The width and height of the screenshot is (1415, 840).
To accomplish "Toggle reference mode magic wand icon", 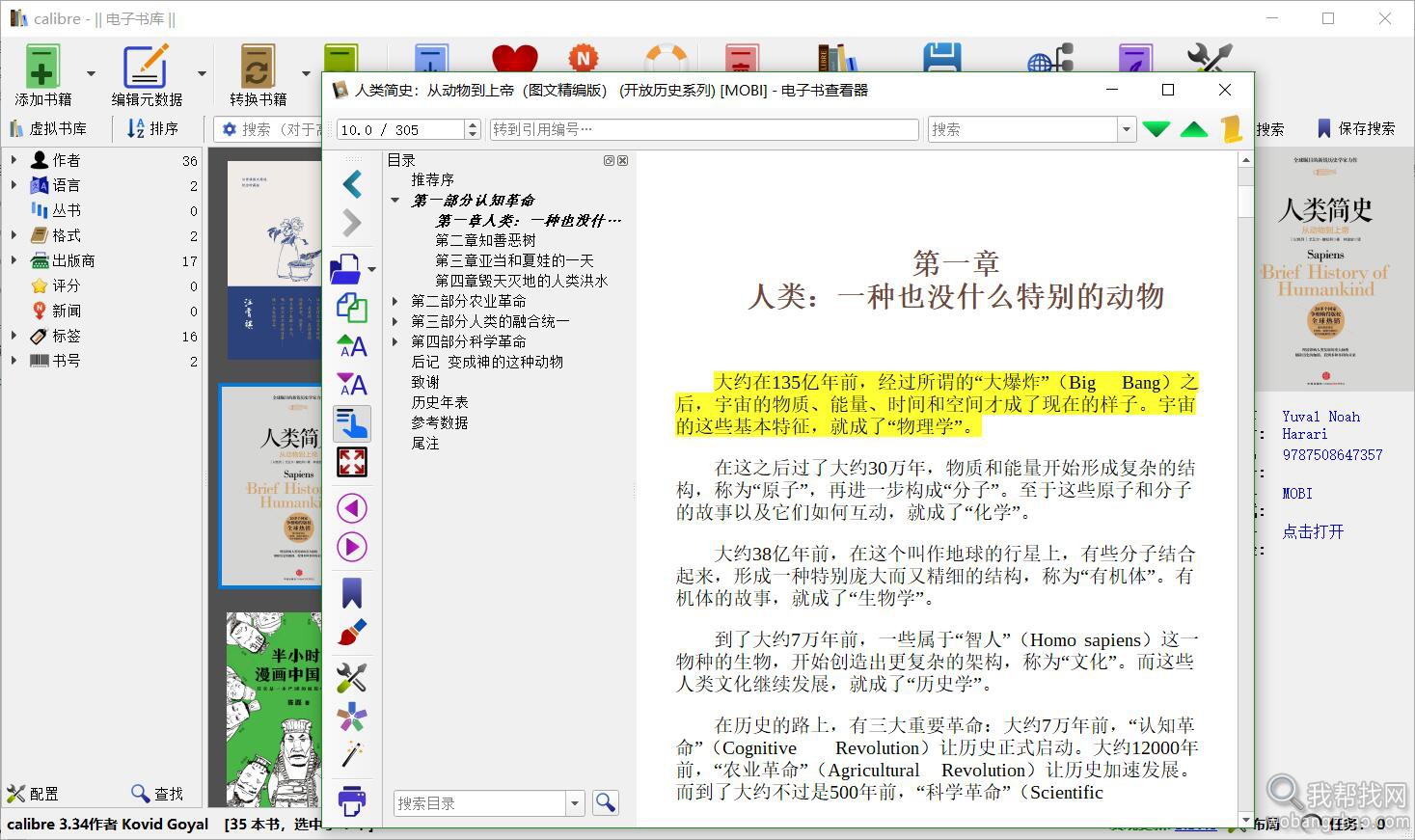I will coord(352,755).
